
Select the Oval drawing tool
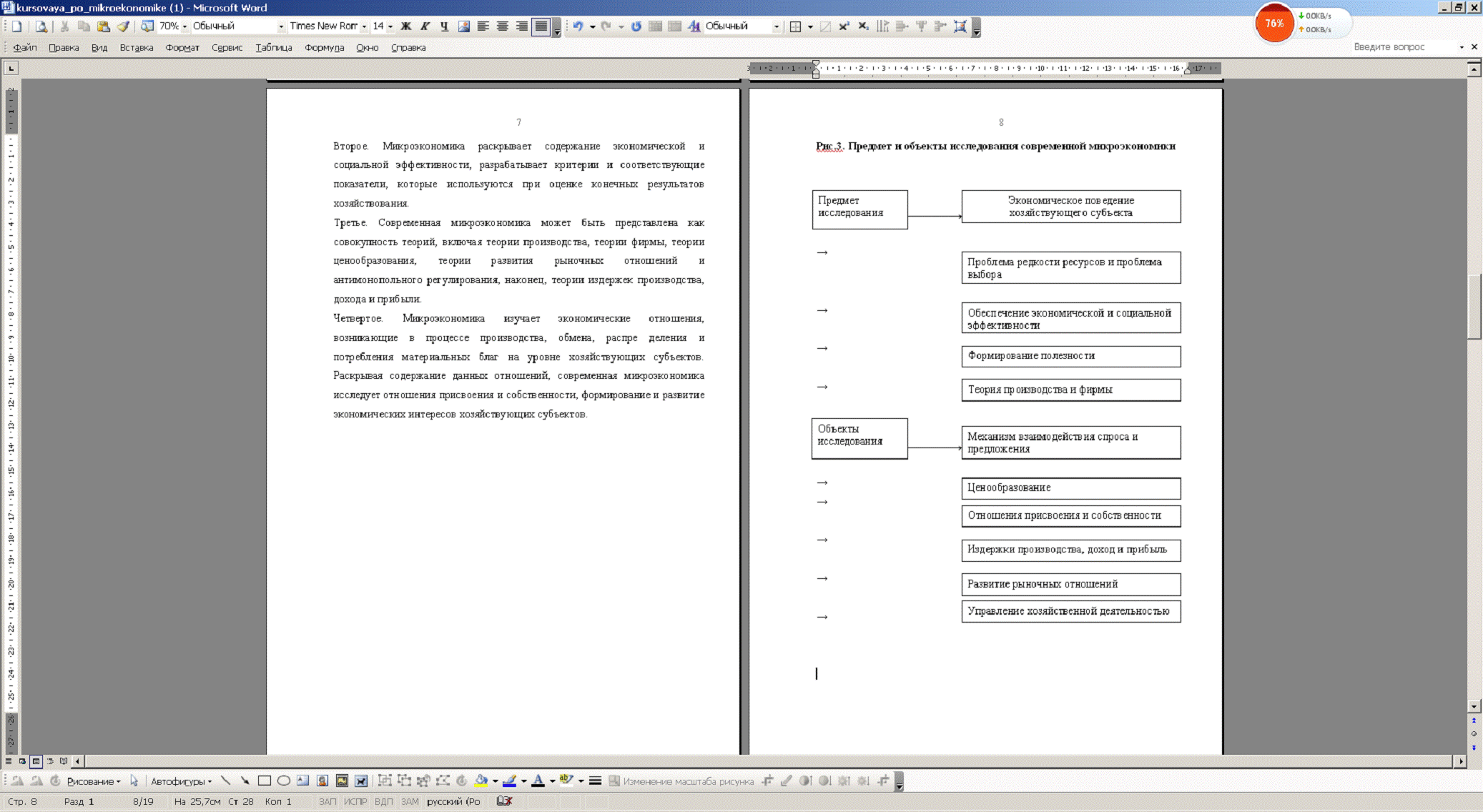pos(283,781)
